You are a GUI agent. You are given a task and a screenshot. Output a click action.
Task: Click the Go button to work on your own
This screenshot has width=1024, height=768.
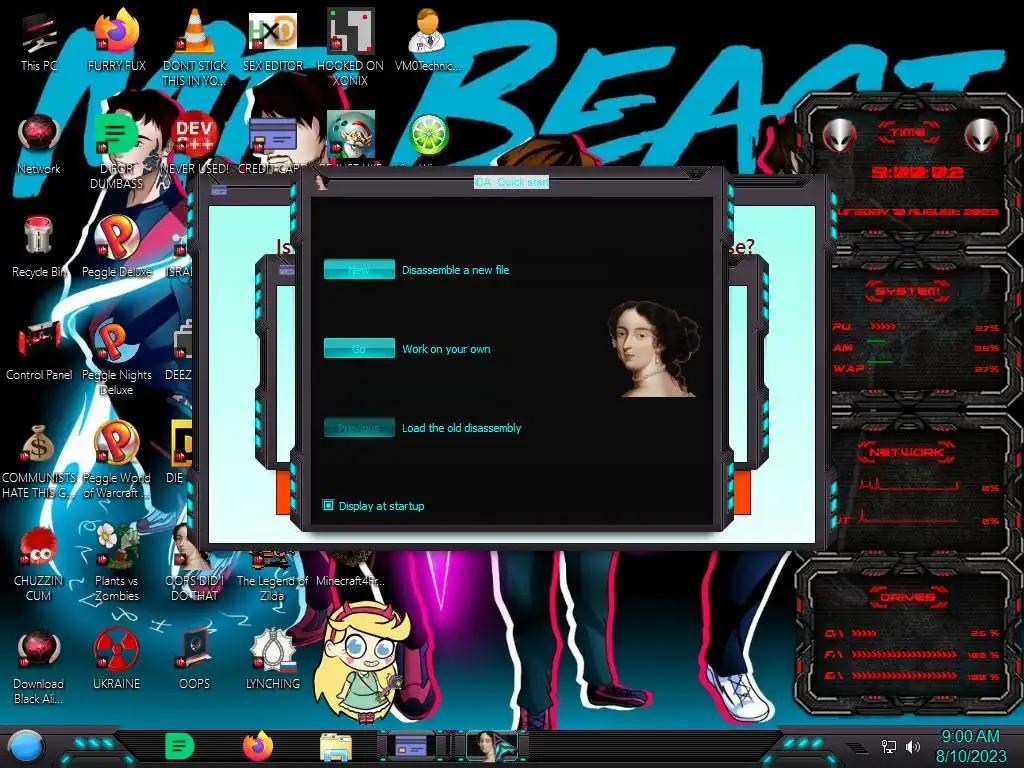(359, 349)
